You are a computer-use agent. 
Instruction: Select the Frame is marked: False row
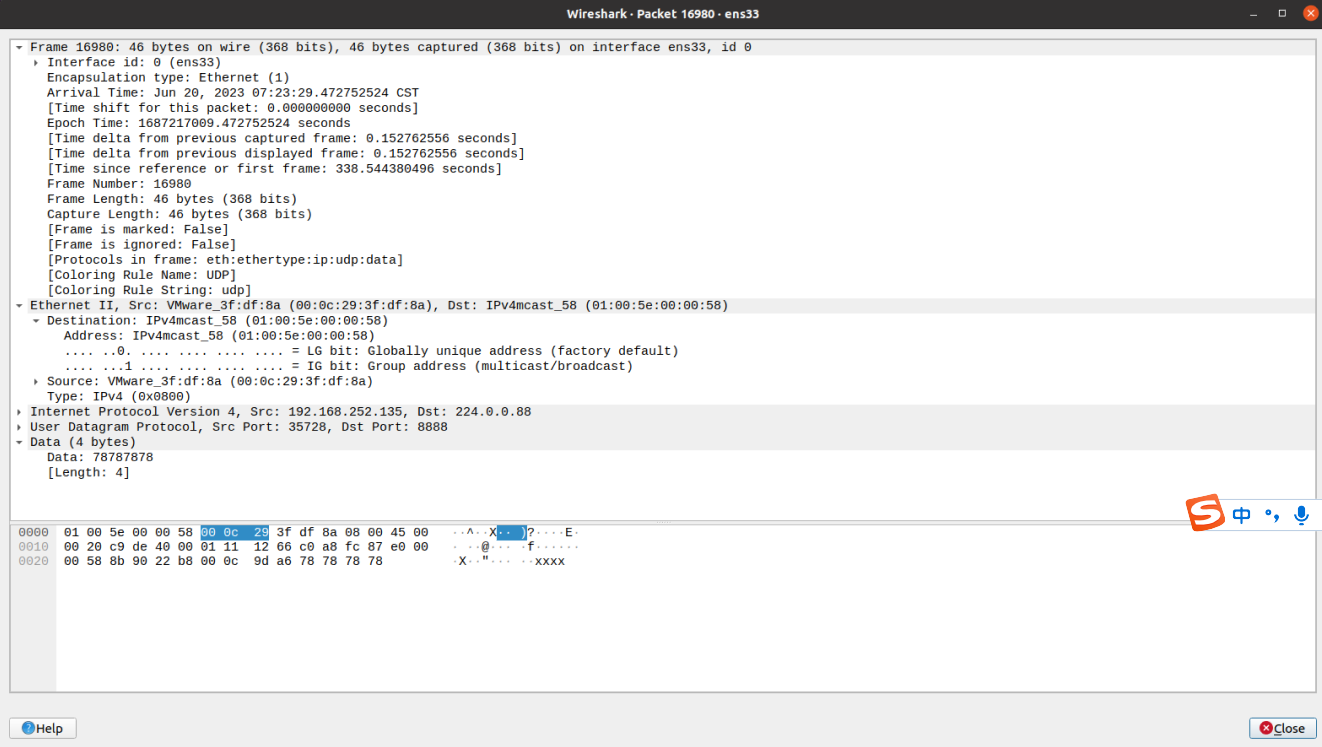664,229
